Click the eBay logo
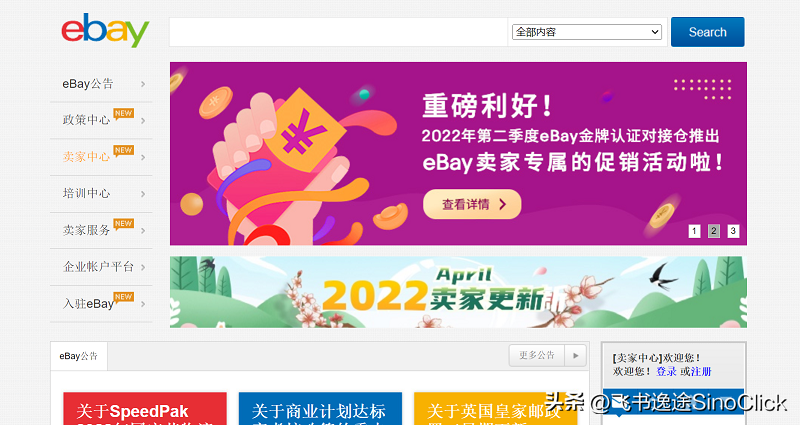The image size is (800, 425). 105,31
